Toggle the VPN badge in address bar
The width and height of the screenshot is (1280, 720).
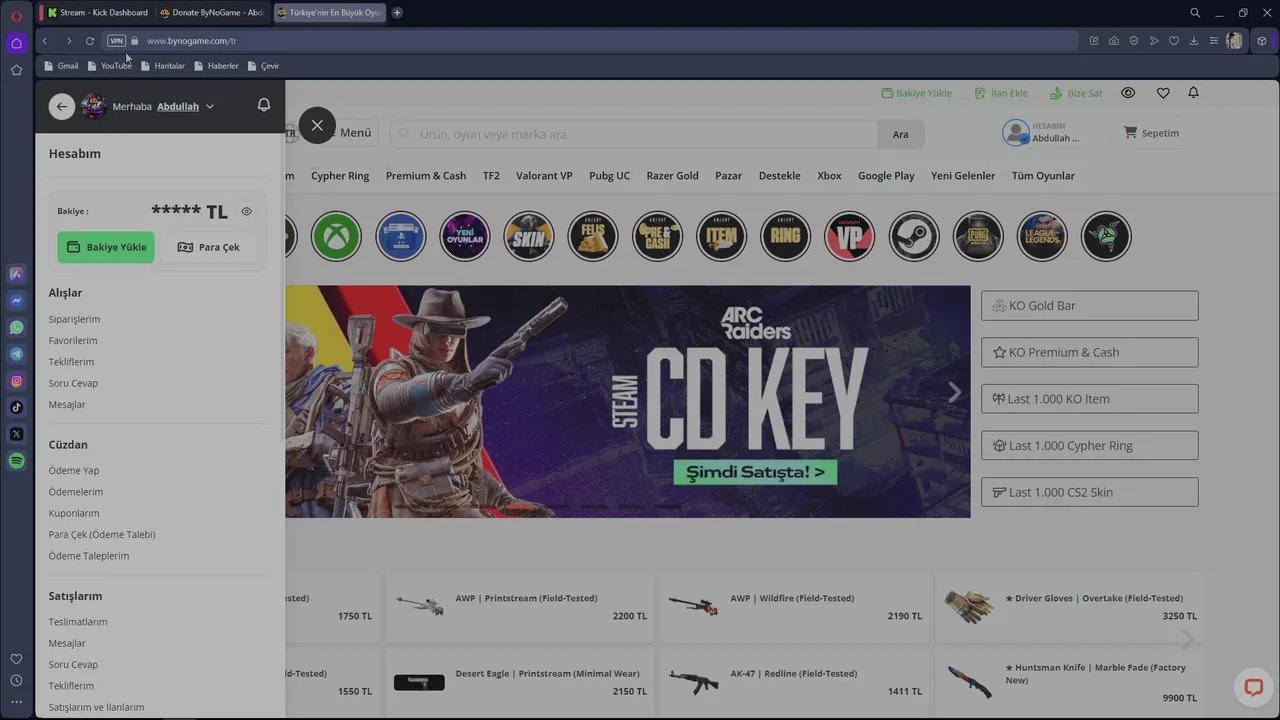click(116, 41)
